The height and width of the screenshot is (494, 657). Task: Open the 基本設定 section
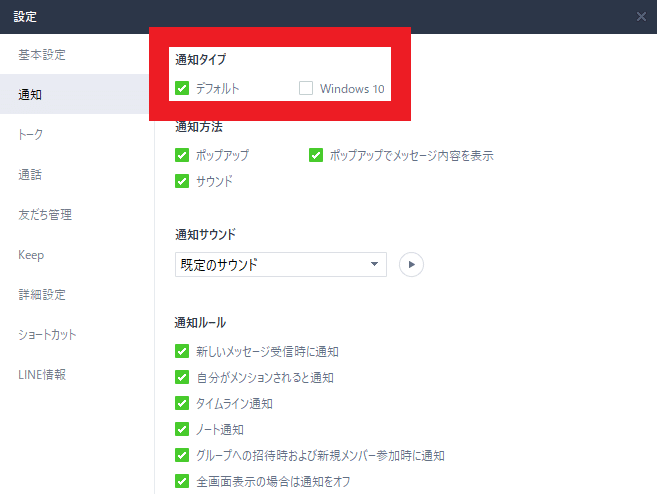click(x=75, y=54)
